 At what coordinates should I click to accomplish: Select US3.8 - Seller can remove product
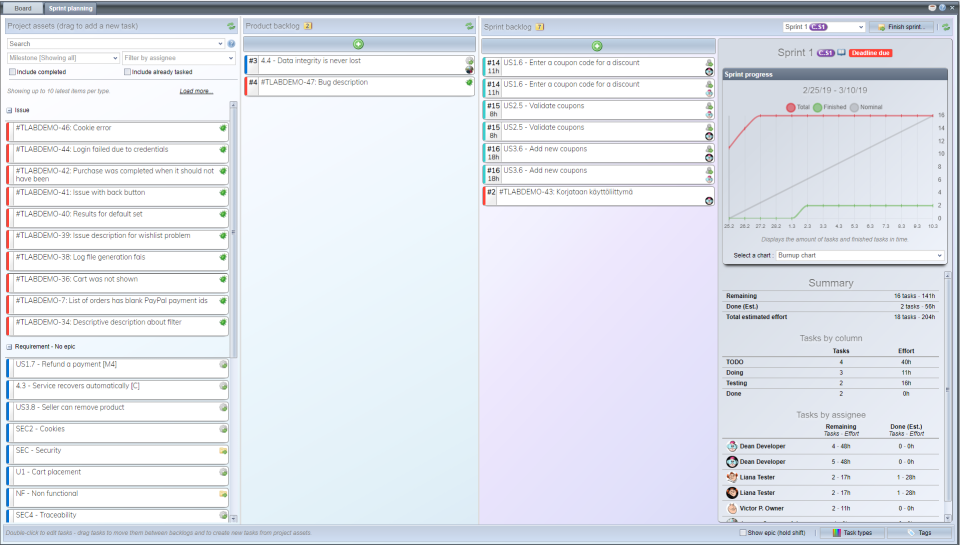118,411
